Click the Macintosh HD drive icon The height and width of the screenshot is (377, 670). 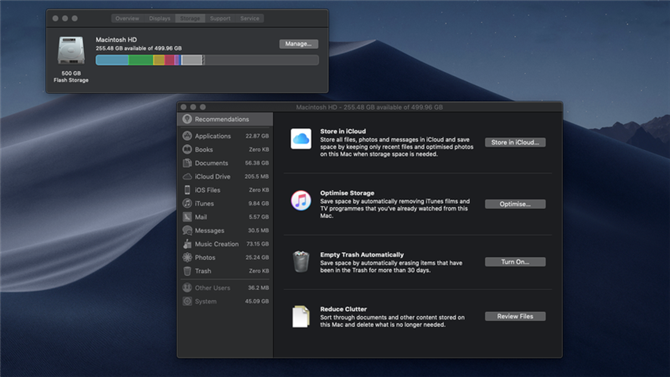pos(71,51)
